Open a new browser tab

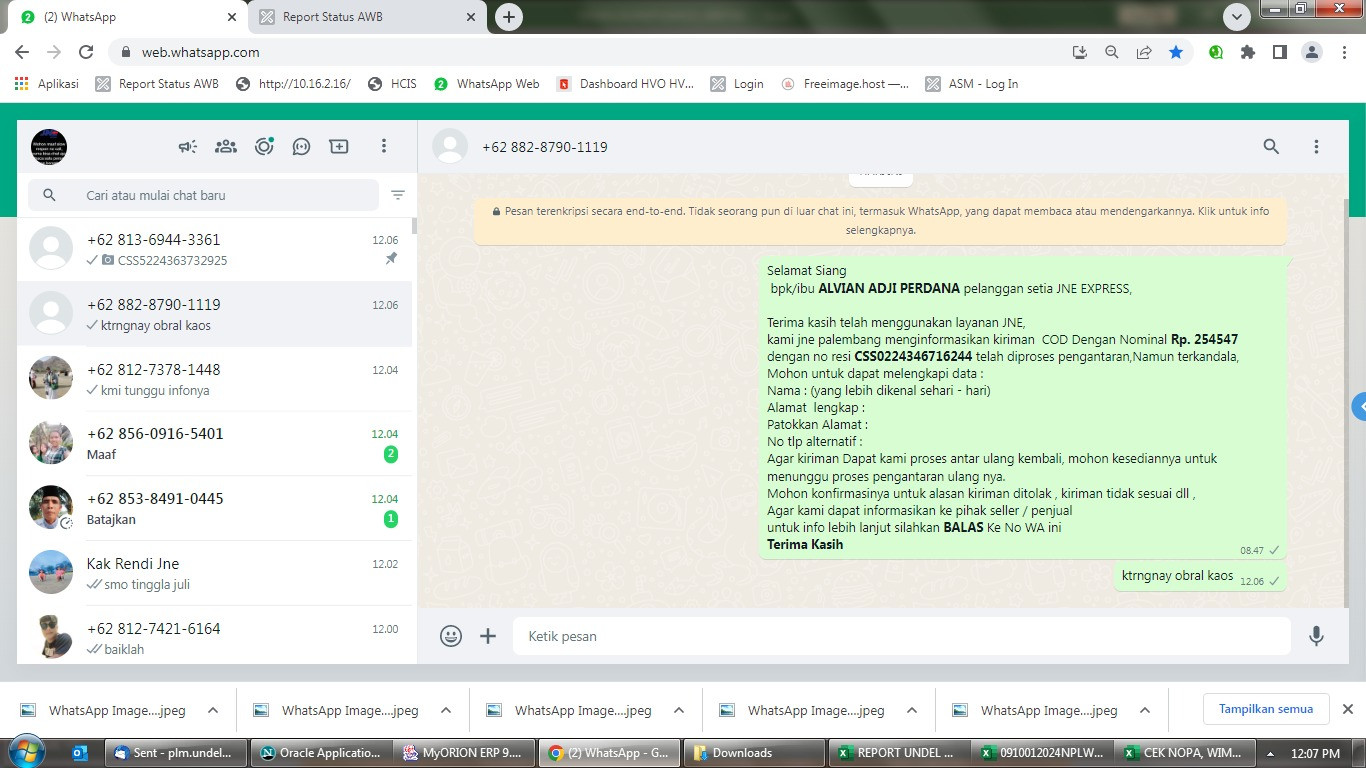pyautogui.click(x=509, y=17)
